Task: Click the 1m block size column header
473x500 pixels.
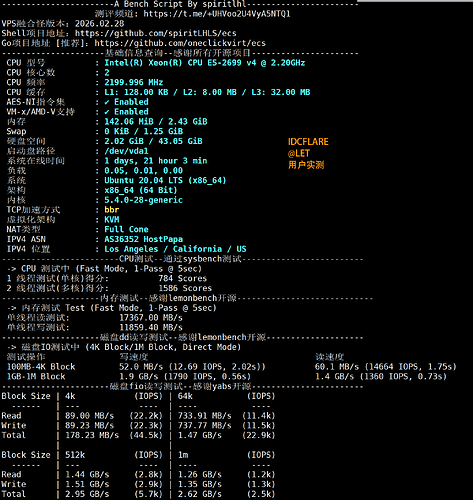Action: 183,455
